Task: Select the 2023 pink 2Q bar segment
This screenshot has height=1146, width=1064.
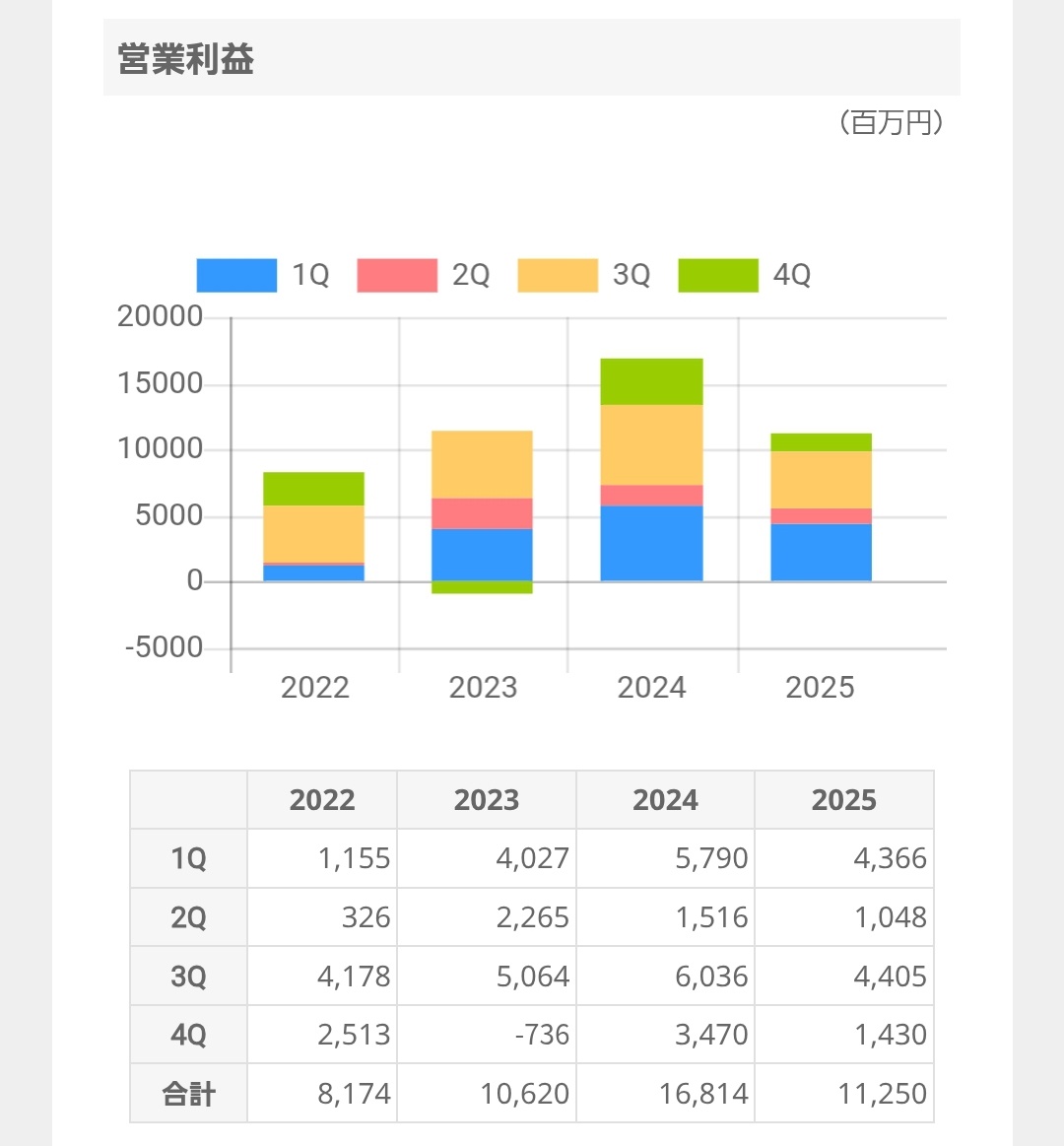Action: tap(483, 513)
